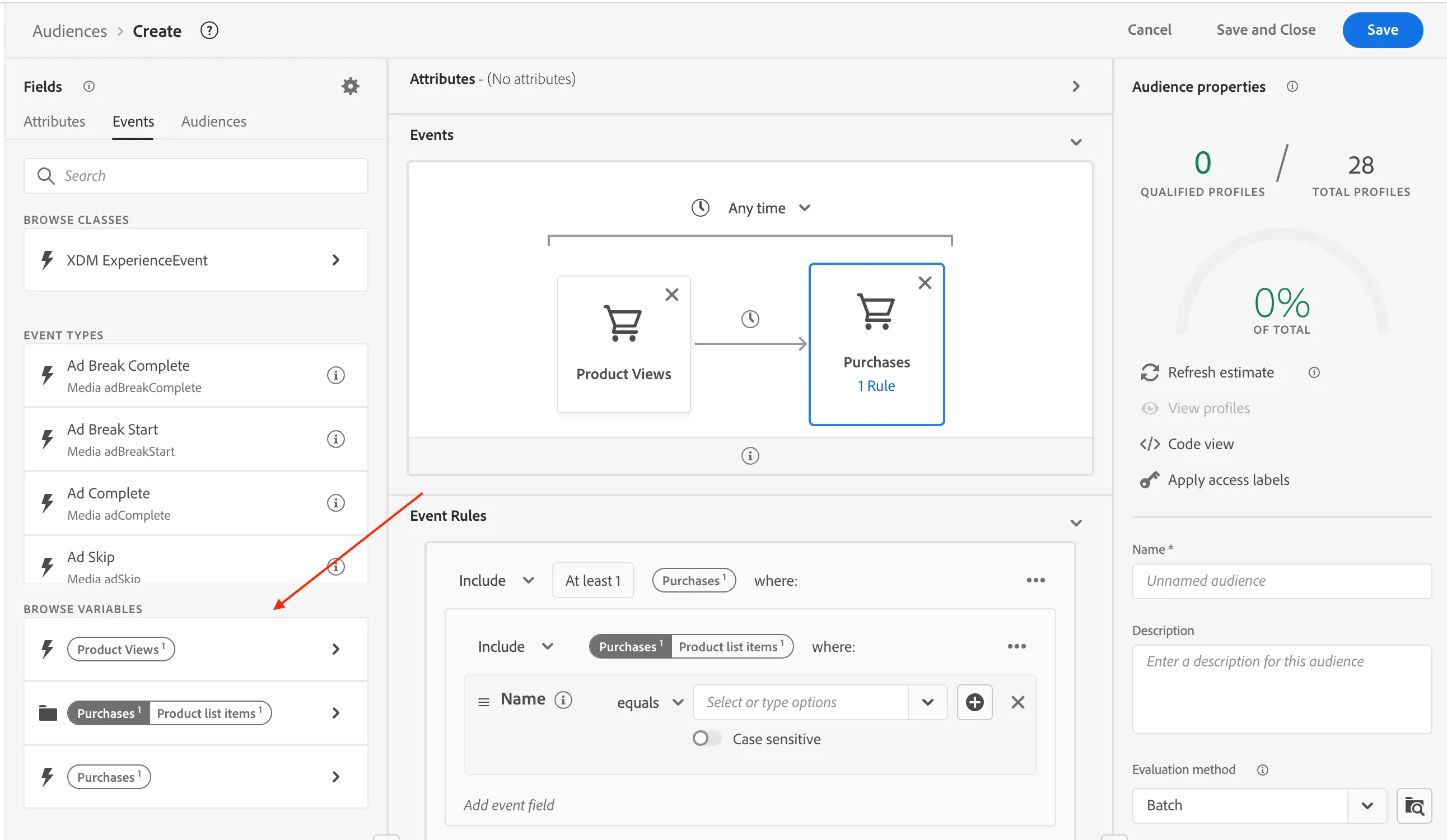Show info for Ad Break Start

tap(335, 438)
